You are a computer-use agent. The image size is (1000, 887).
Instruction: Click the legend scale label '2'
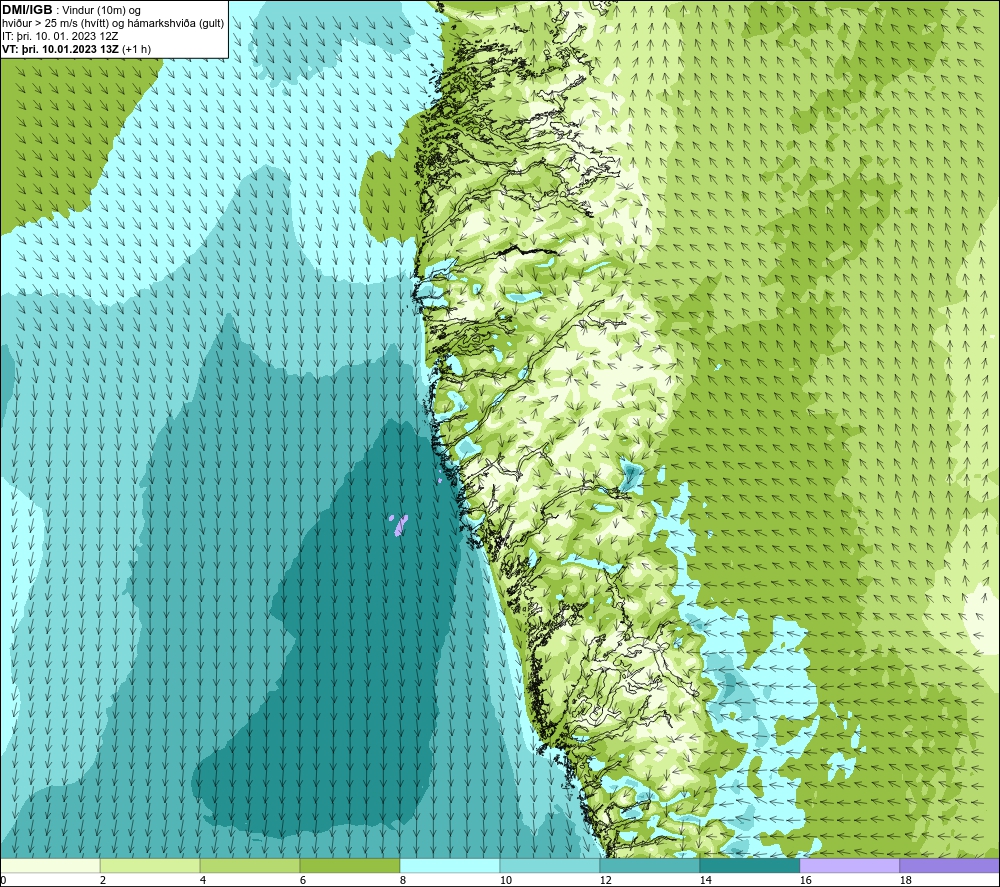pos(103,880)
